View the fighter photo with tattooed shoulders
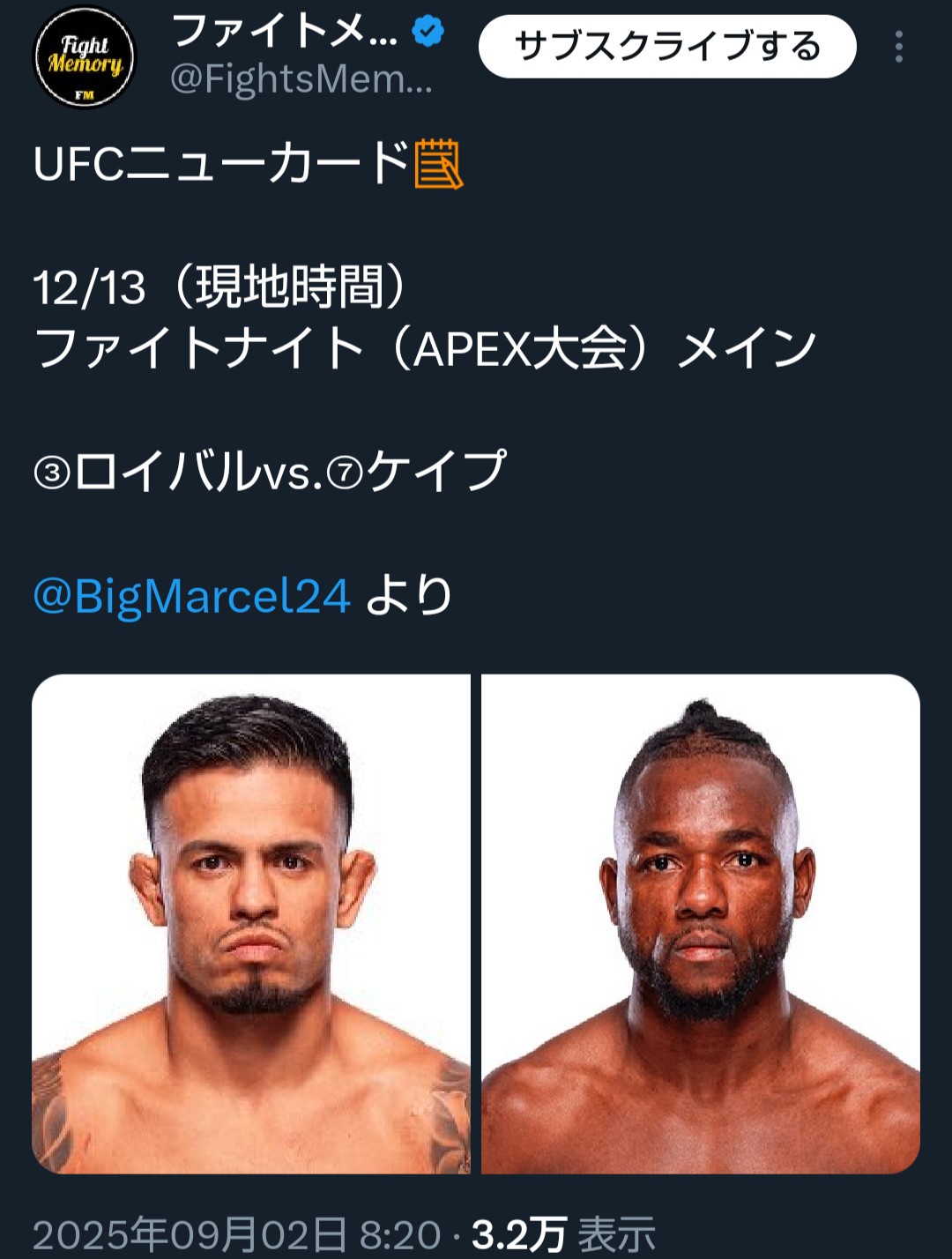Screen dimensions: 952x1259 tap(251, 924)
